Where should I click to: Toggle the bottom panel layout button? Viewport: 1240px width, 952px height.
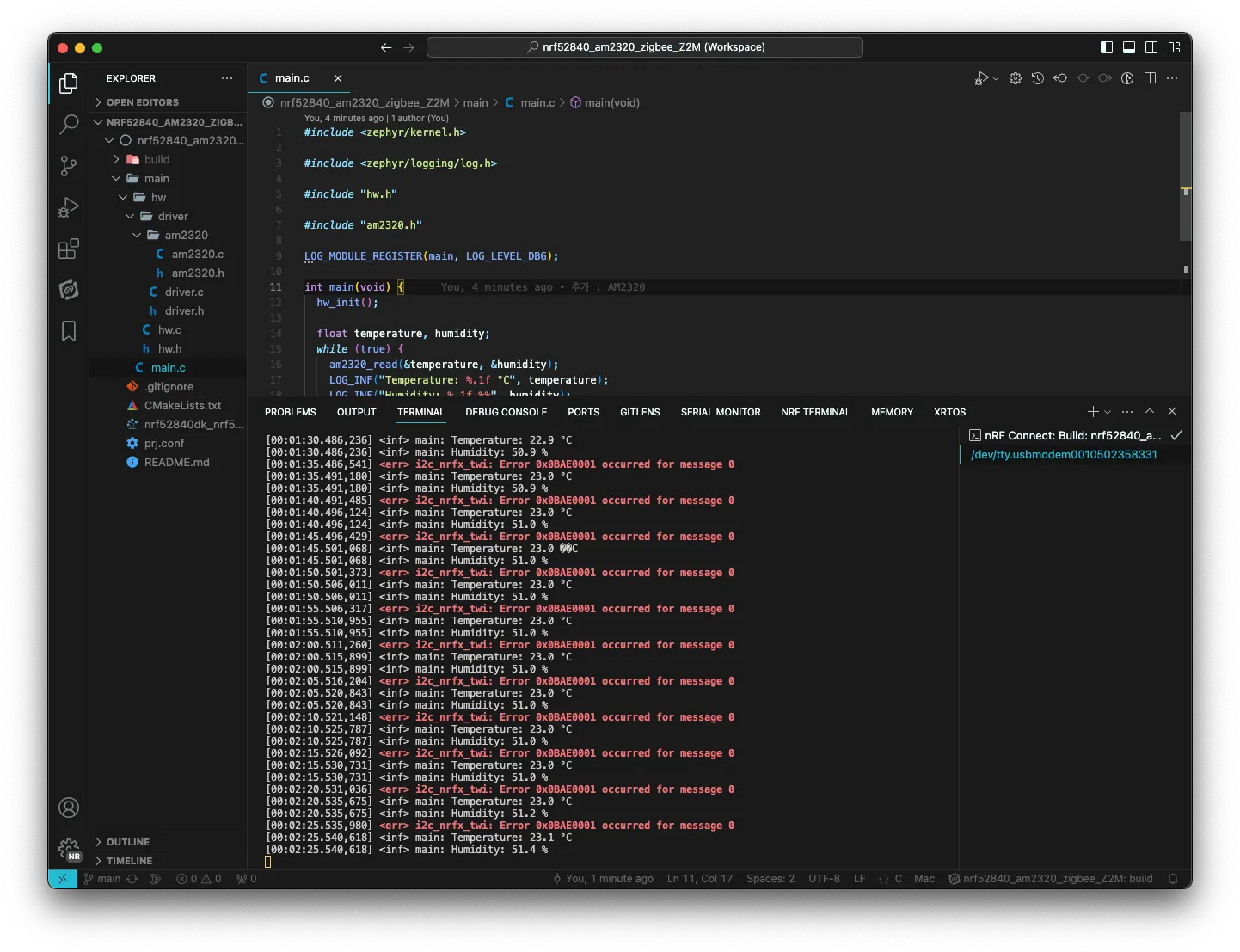click(x=1129, y=47)
